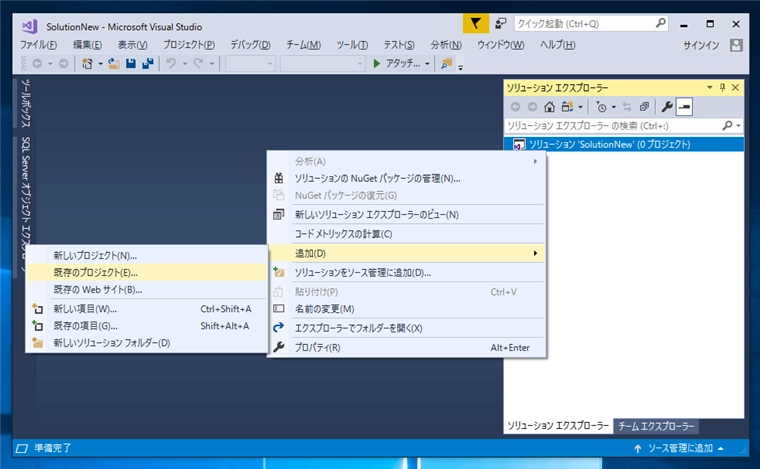Select ソリューション 'SolutionNew' tree node
This screenshot has height=469, width=760.
[623, 144]
